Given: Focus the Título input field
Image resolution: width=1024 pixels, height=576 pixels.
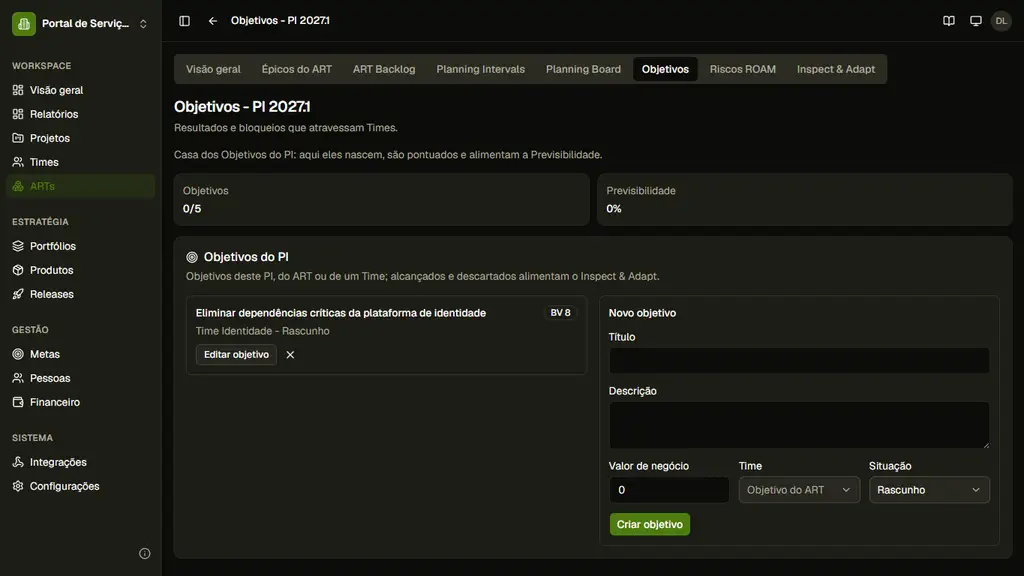Looking at the screenshot, I should click(799, 360).
